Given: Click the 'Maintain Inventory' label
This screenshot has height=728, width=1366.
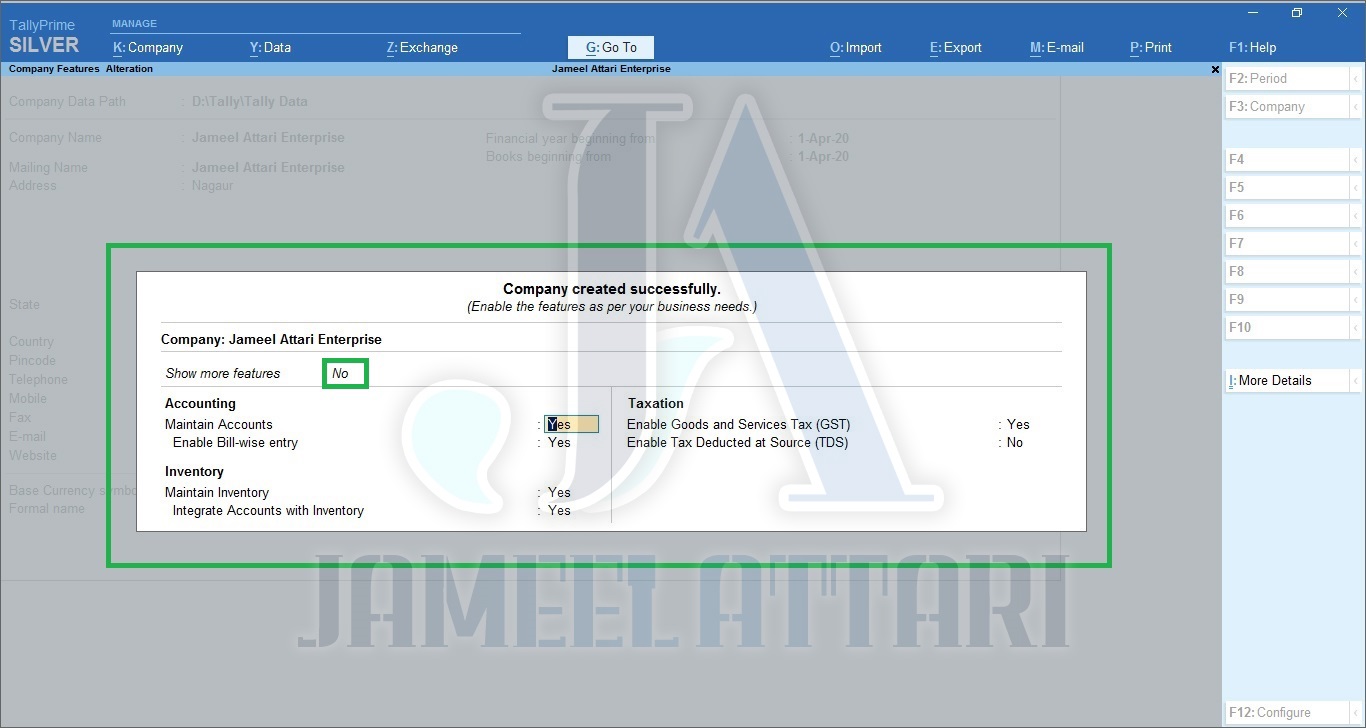Looking at the screenshot, I should pyautogui.click(x=217, y=492).
